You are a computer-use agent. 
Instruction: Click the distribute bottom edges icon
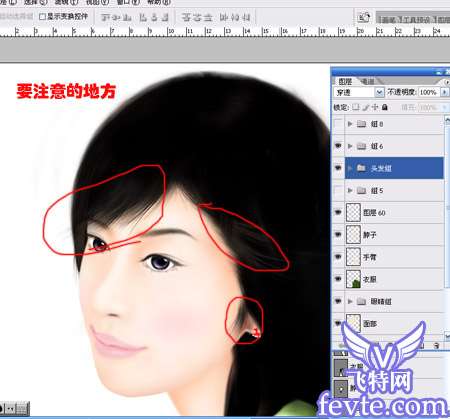click(x=208, y=17)
